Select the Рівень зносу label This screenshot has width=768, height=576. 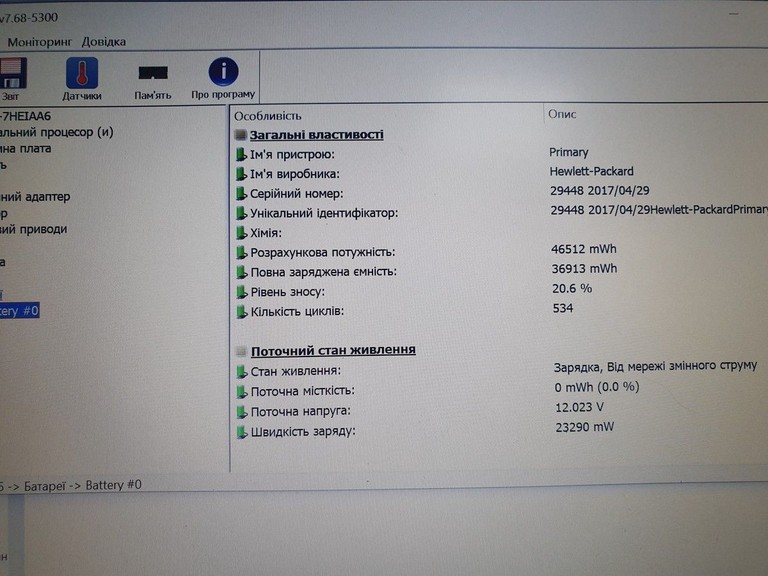[x=288, y=292]
